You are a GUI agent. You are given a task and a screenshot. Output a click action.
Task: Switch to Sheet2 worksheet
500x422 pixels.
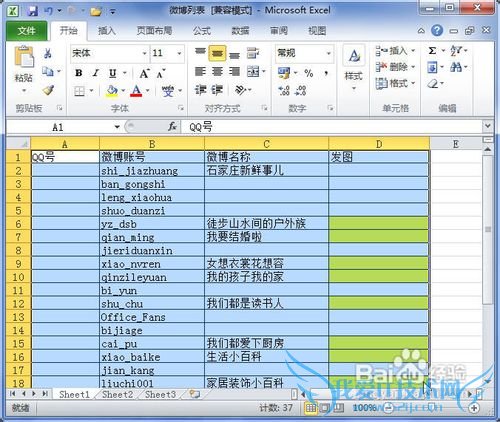point(117,395)
